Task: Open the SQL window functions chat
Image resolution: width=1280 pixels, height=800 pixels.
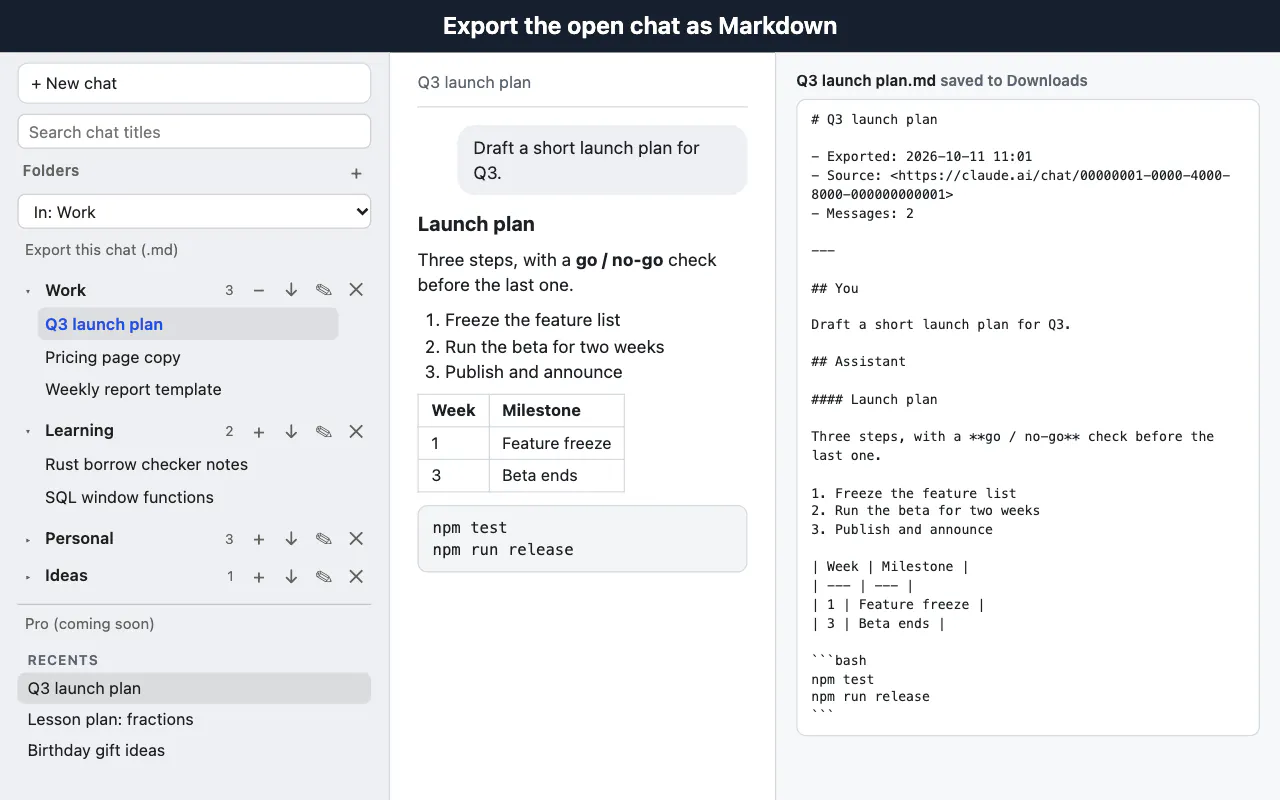Action: (129, 497)
